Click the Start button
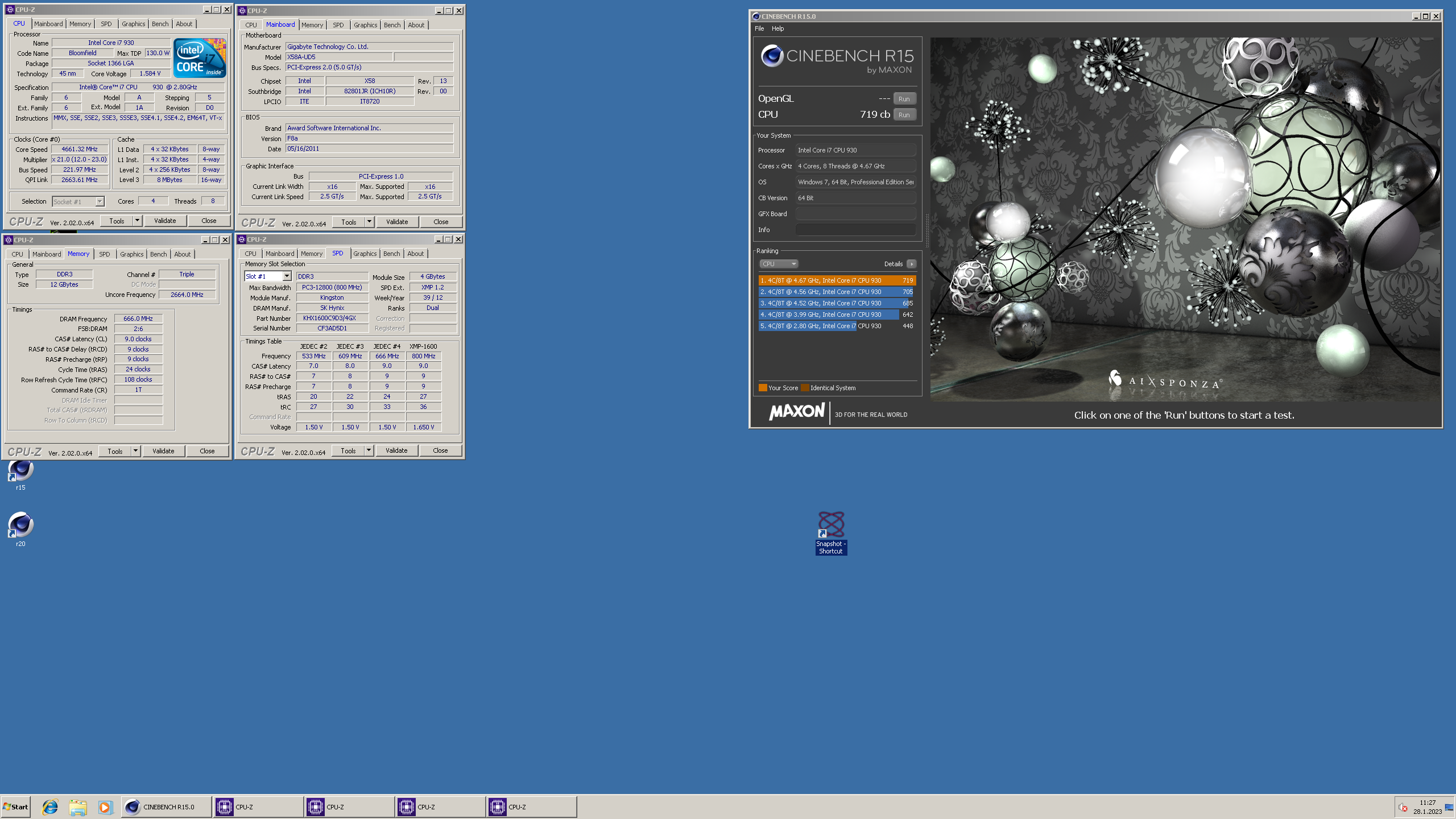The image size is (1456, 819). (x=15, y=806)
